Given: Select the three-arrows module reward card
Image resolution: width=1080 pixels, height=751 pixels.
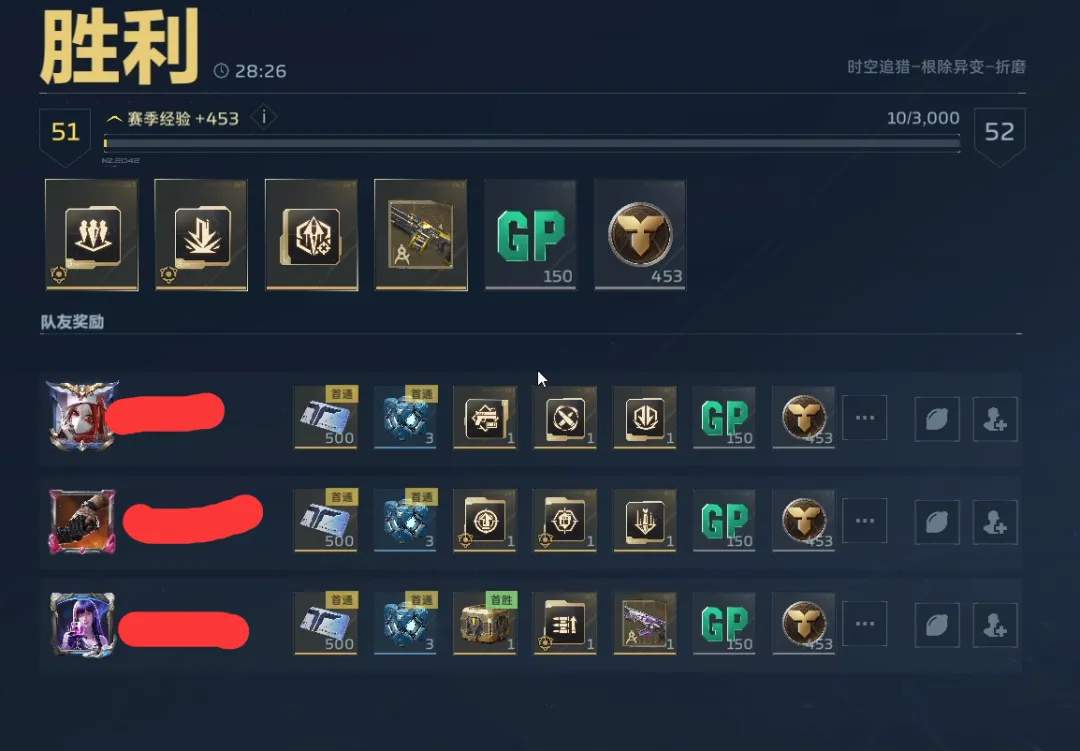Looking at the screenshot, I should (92, 235).
